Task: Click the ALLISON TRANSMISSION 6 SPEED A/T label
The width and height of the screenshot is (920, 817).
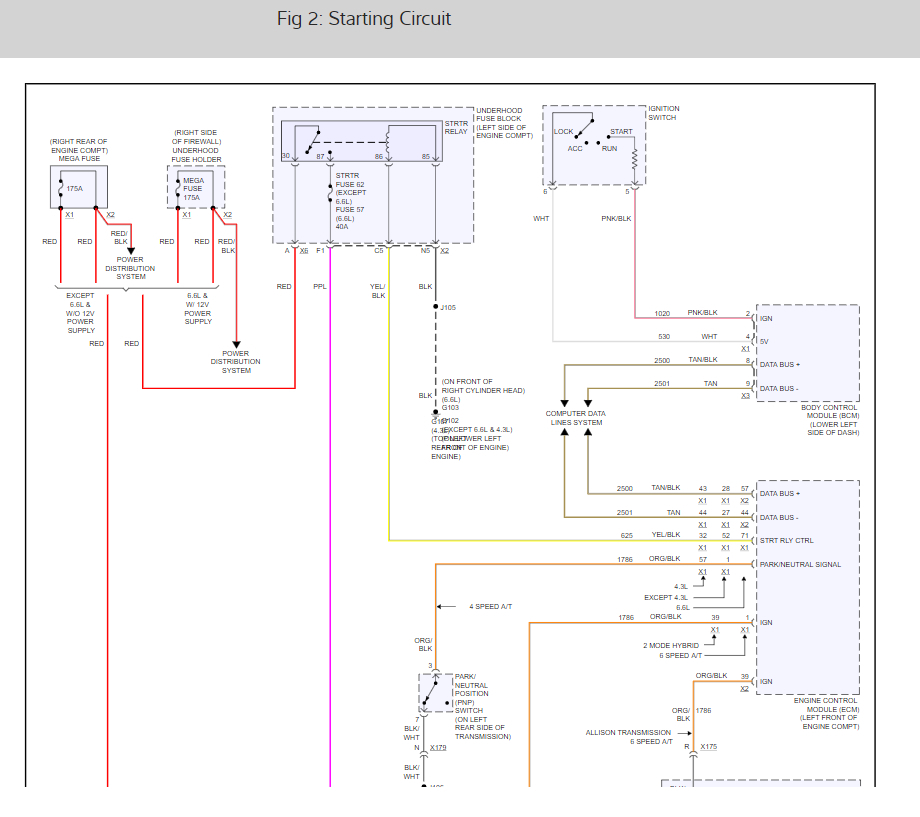Action: pos(628,737)
